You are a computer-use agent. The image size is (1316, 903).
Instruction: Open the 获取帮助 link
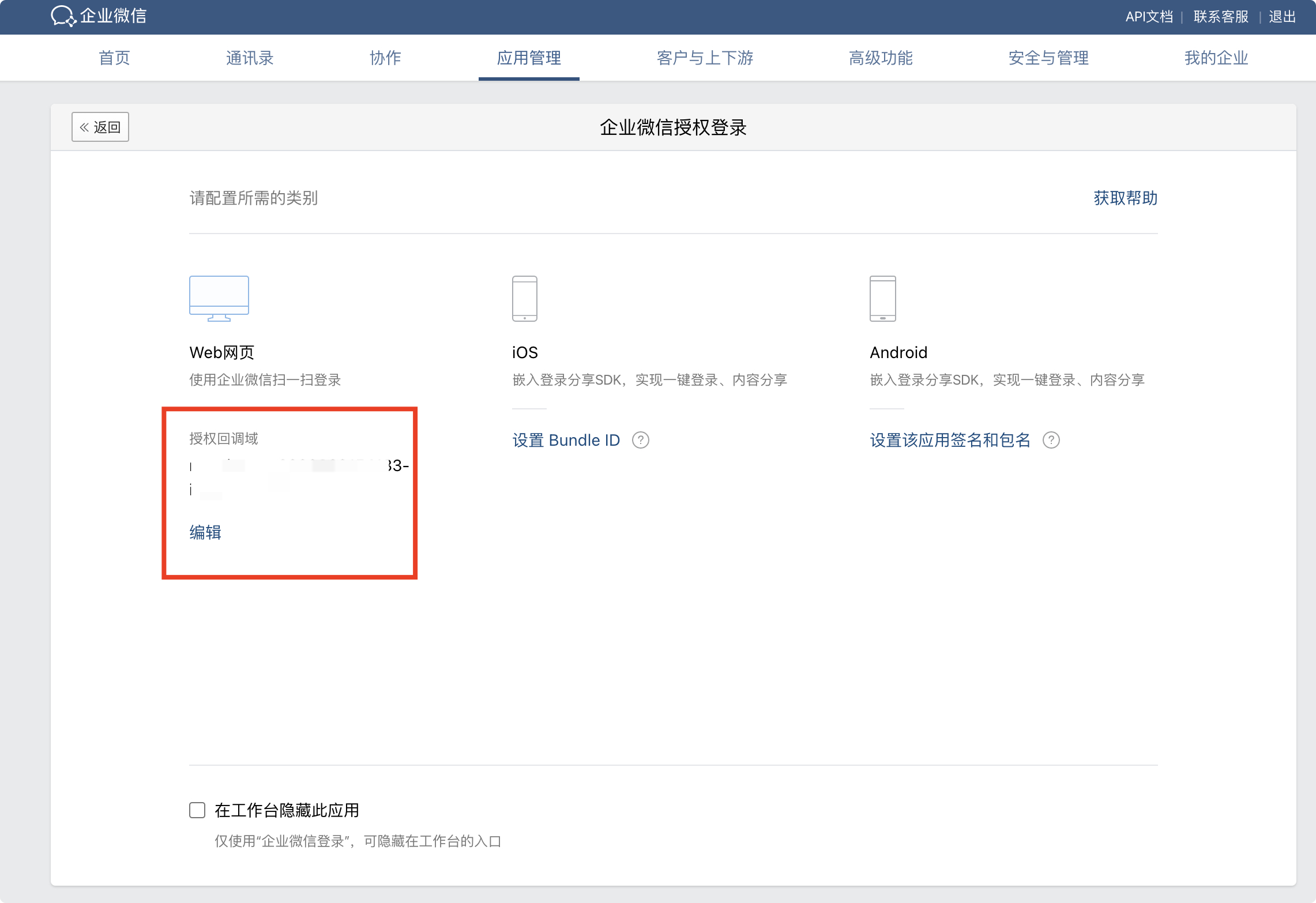coord(1125,198)
